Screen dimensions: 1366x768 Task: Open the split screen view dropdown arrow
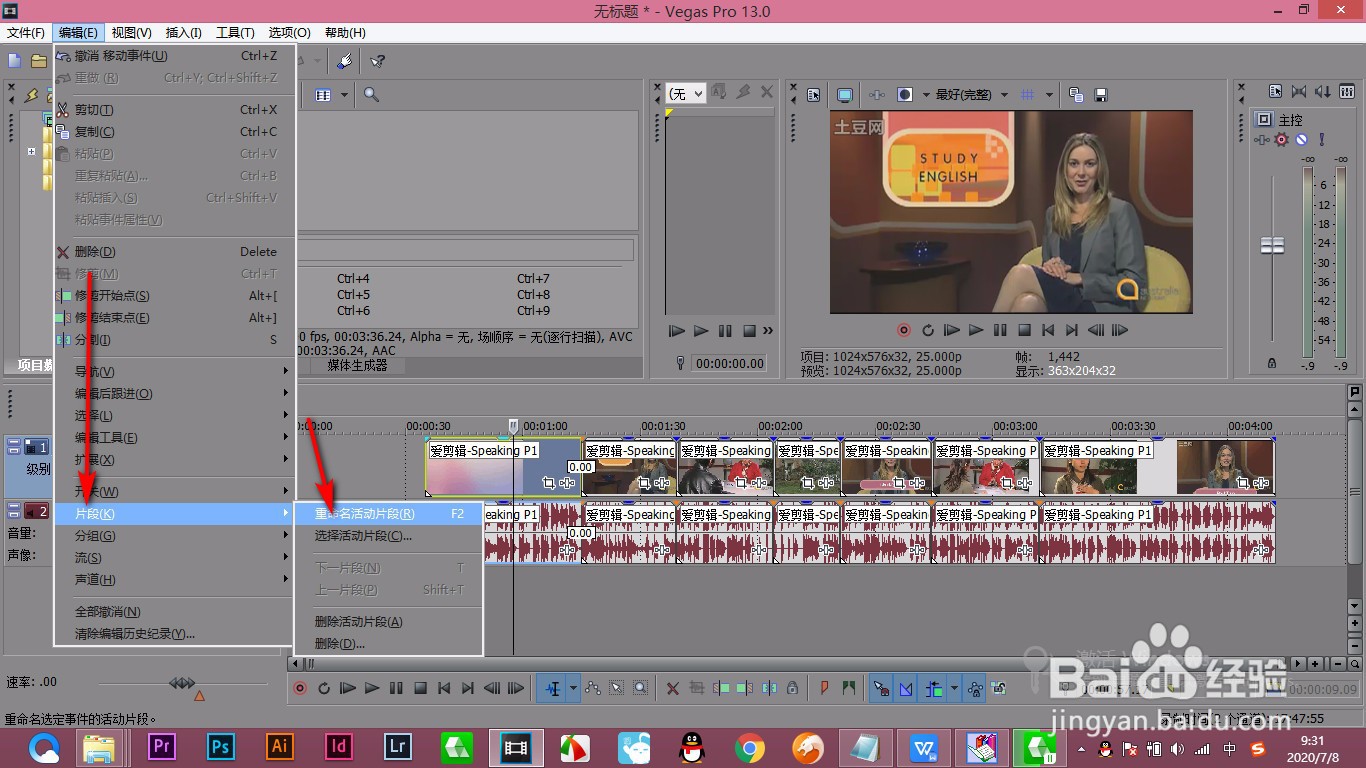tap(926, 95)
